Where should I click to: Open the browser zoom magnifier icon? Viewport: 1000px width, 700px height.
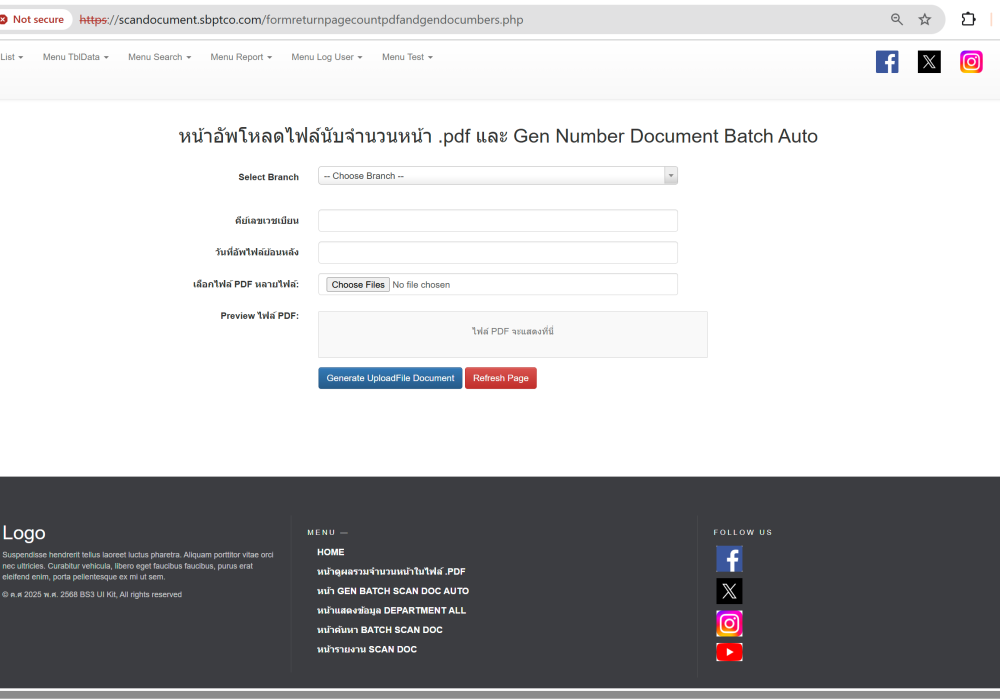pyautogui.click(x=897, y=20)
